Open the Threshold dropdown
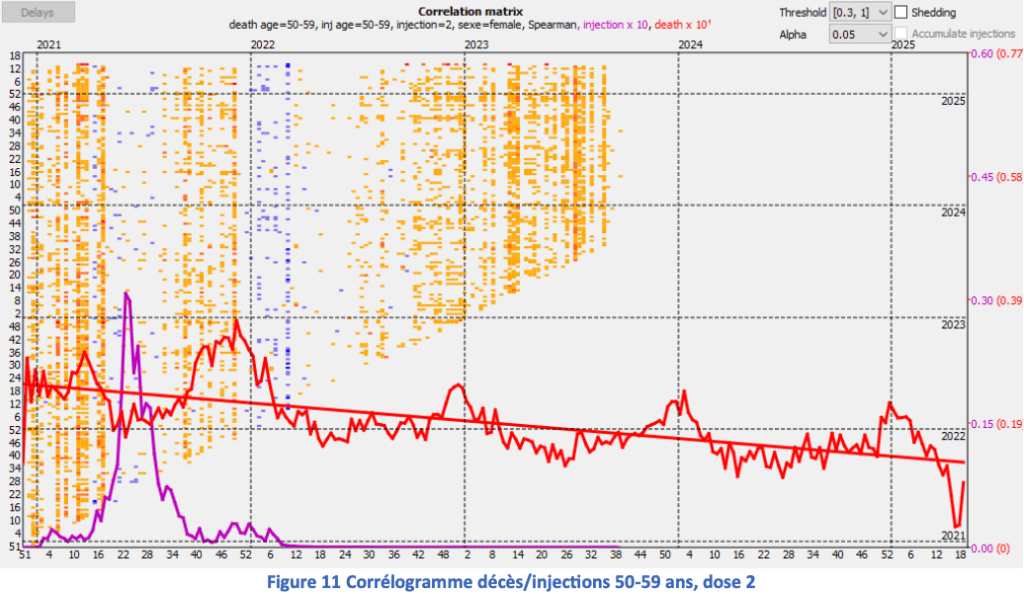 (x=859, y=13)
